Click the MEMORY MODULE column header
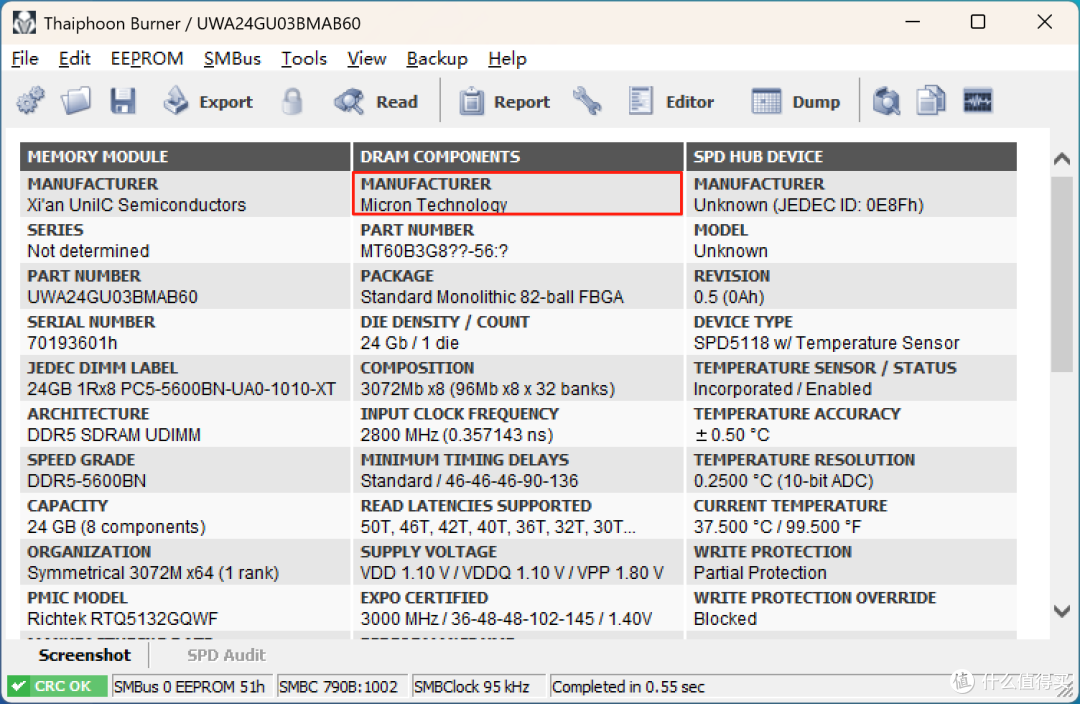 [x=185, y=156]
